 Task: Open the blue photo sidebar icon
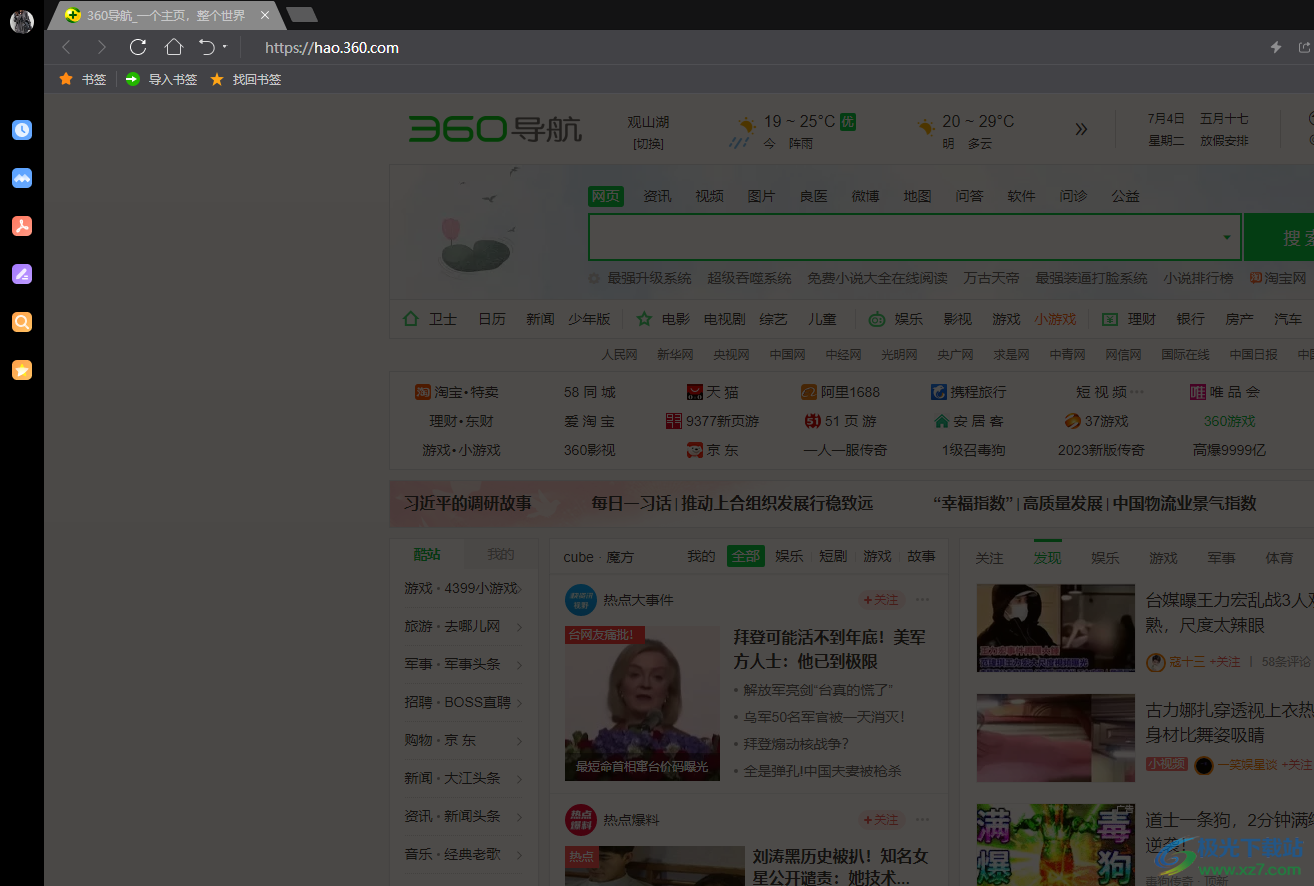coord(22,178)
